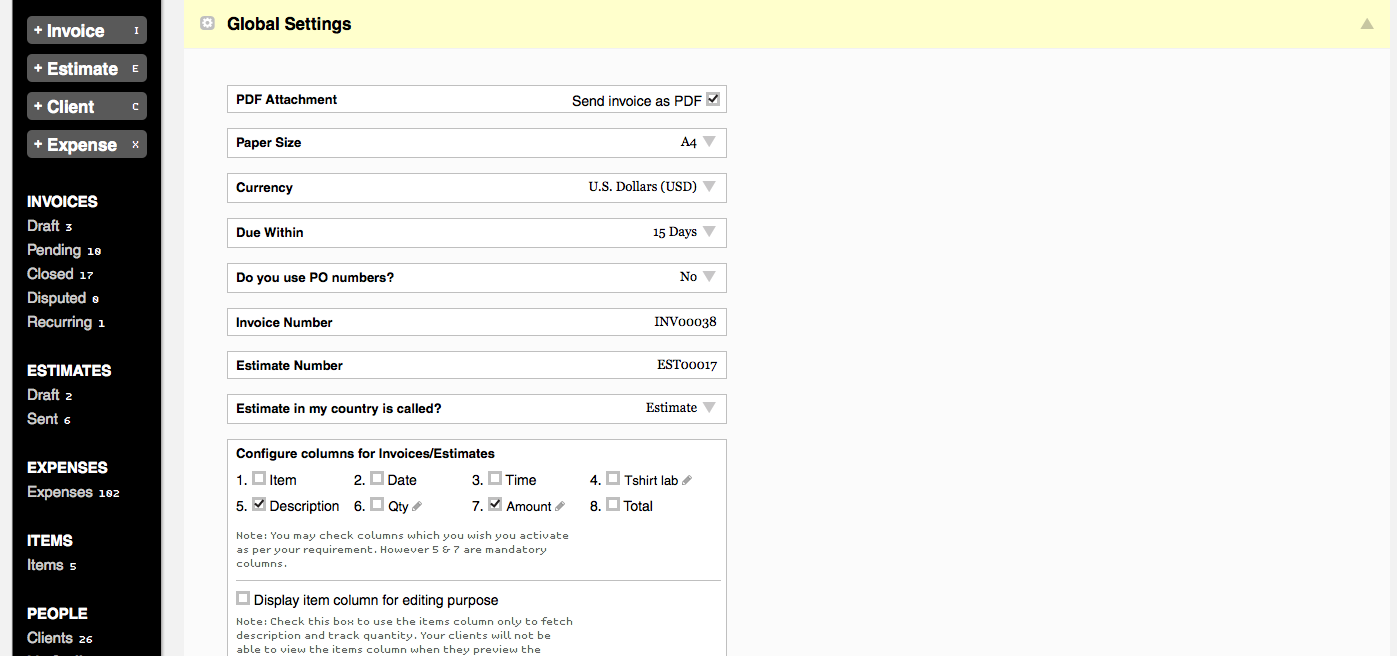Go to Clients in the sidebar
The height and width of the screenshot is (656, 1397).
click(50, 638)
